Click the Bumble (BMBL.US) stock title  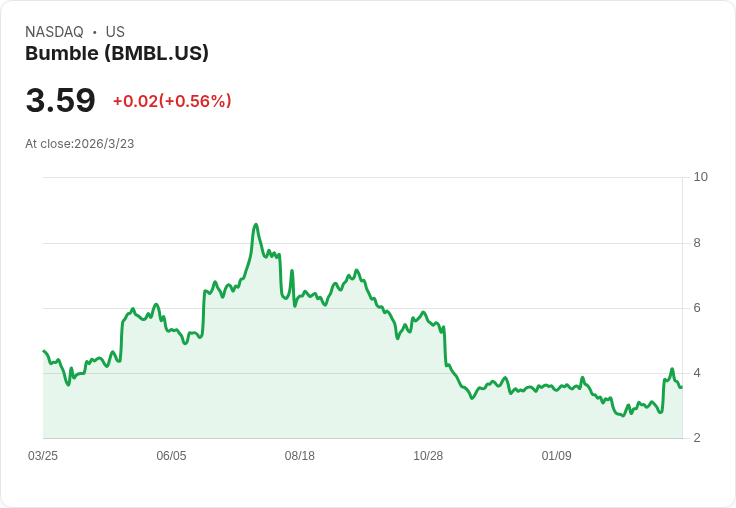(x=117, y=54)
